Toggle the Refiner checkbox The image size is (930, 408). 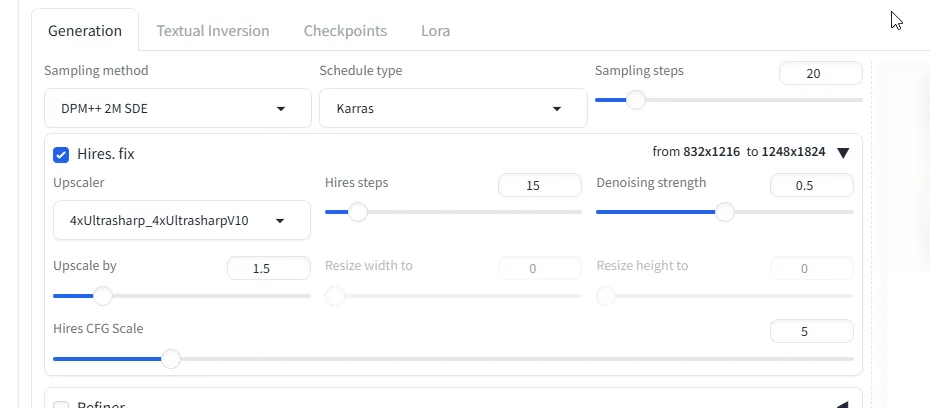(x=61, y=404)
